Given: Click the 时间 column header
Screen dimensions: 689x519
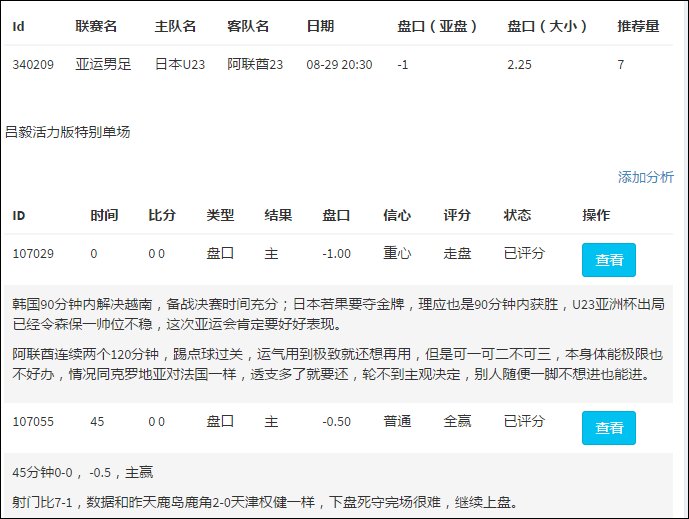Looking at the screenshot, I should click(x=104, y=215).
